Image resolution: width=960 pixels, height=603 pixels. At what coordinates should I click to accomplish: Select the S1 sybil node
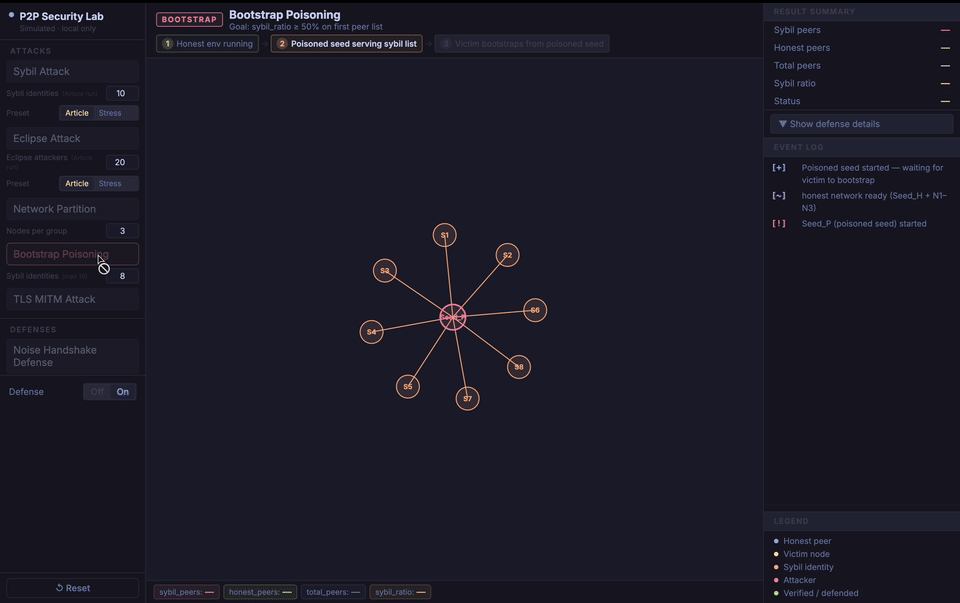tap(444, 235)
